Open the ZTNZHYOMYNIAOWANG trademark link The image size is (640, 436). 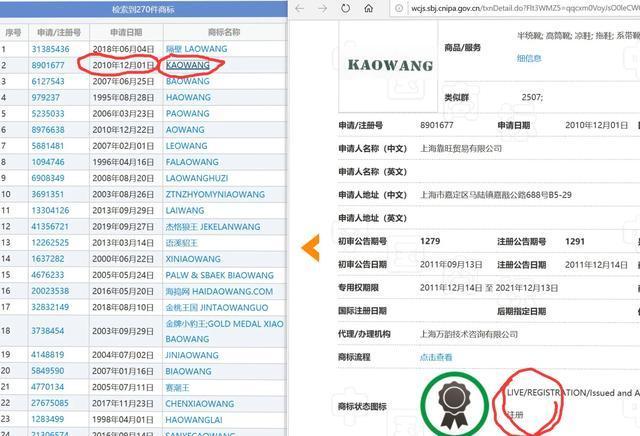[x=216, y=194]
